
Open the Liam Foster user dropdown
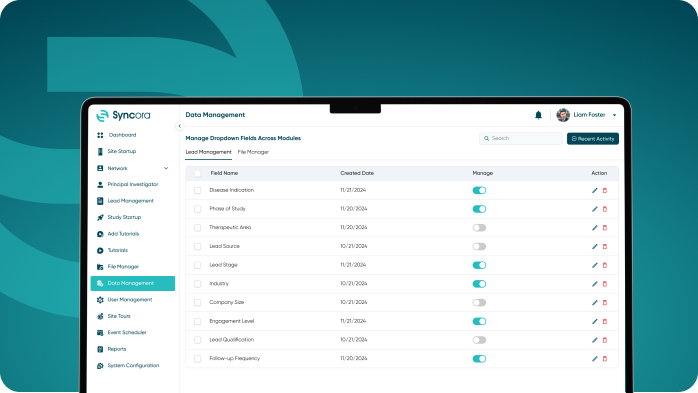click(x=614, y=115)
